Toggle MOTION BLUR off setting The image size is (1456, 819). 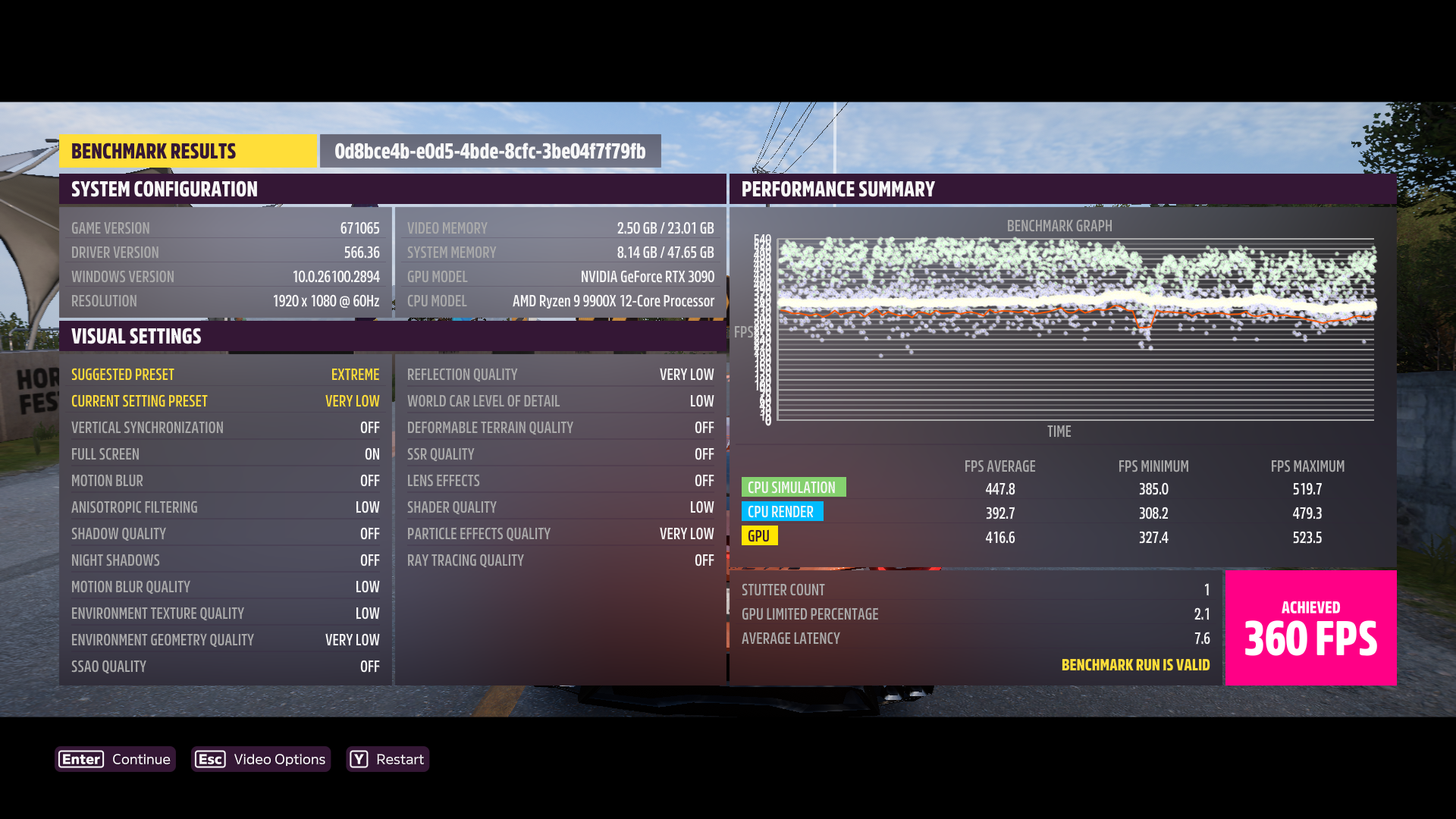click(x=370, y=480)
